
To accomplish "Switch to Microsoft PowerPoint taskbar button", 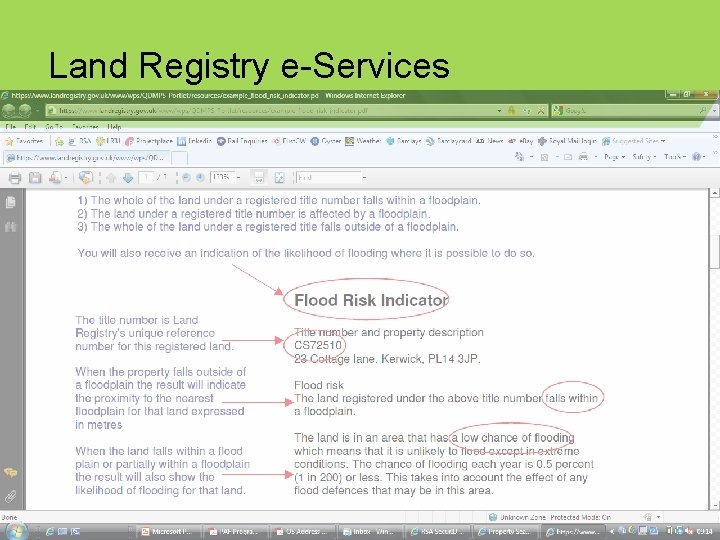I will click(x=167, y=531).
